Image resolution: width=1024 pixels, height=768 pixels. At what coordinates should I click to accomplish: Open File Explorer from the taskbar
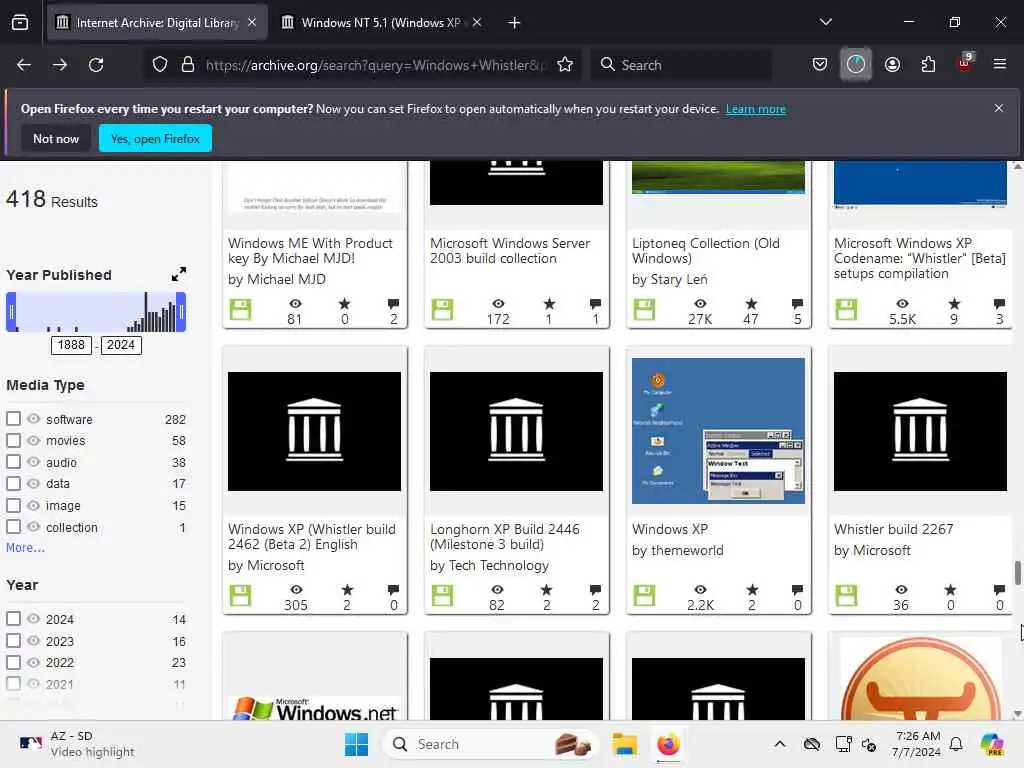click(624, 744)
